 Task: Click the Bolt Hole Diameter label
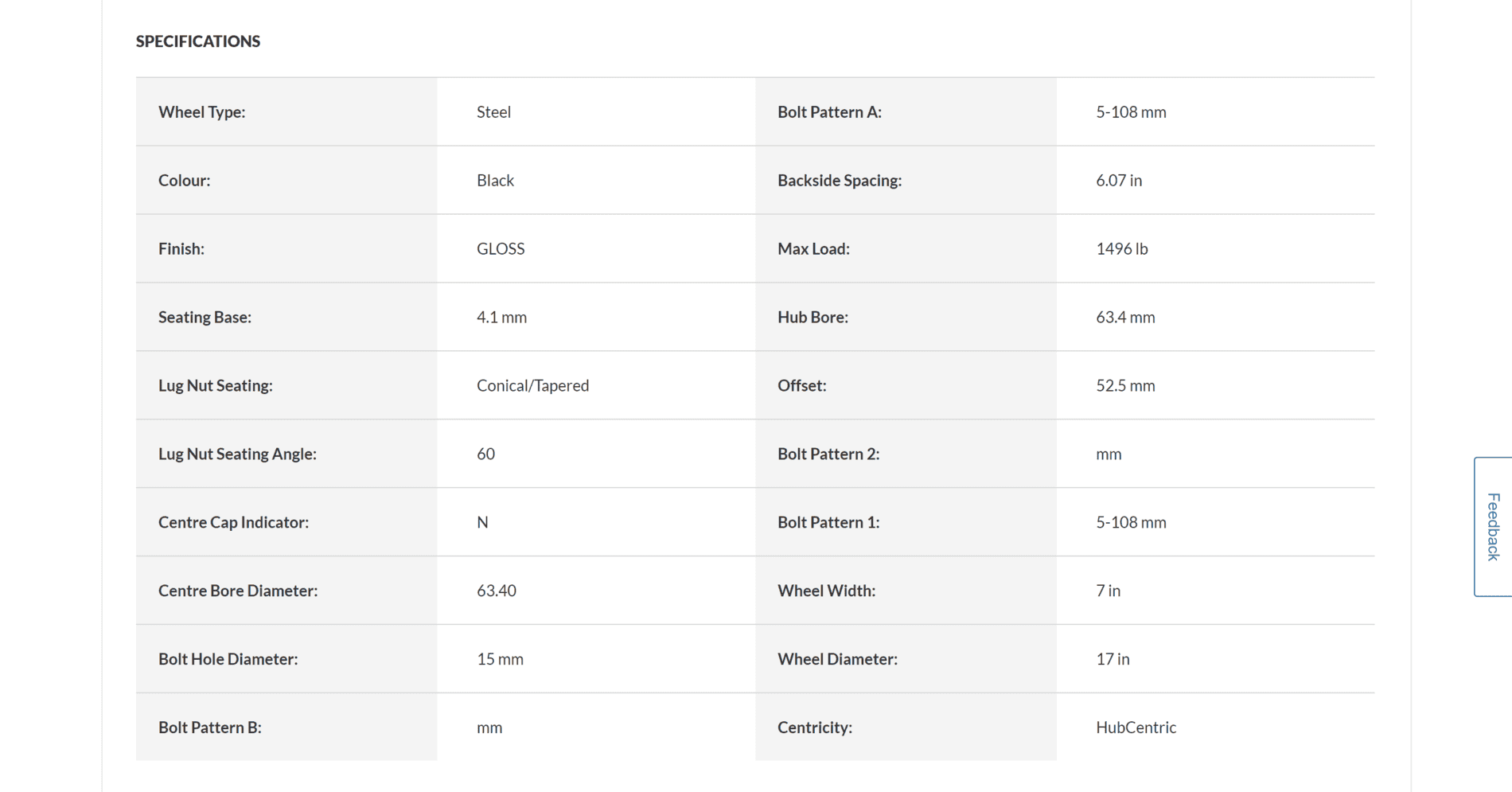[228, 660]
